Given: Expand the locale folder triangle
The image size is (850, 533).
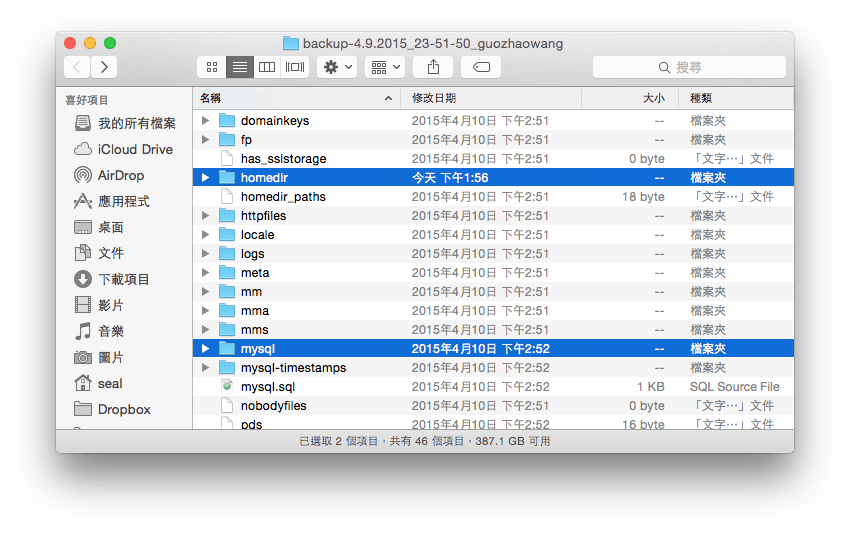Looking at the screenshot, I should coord(205,234).
